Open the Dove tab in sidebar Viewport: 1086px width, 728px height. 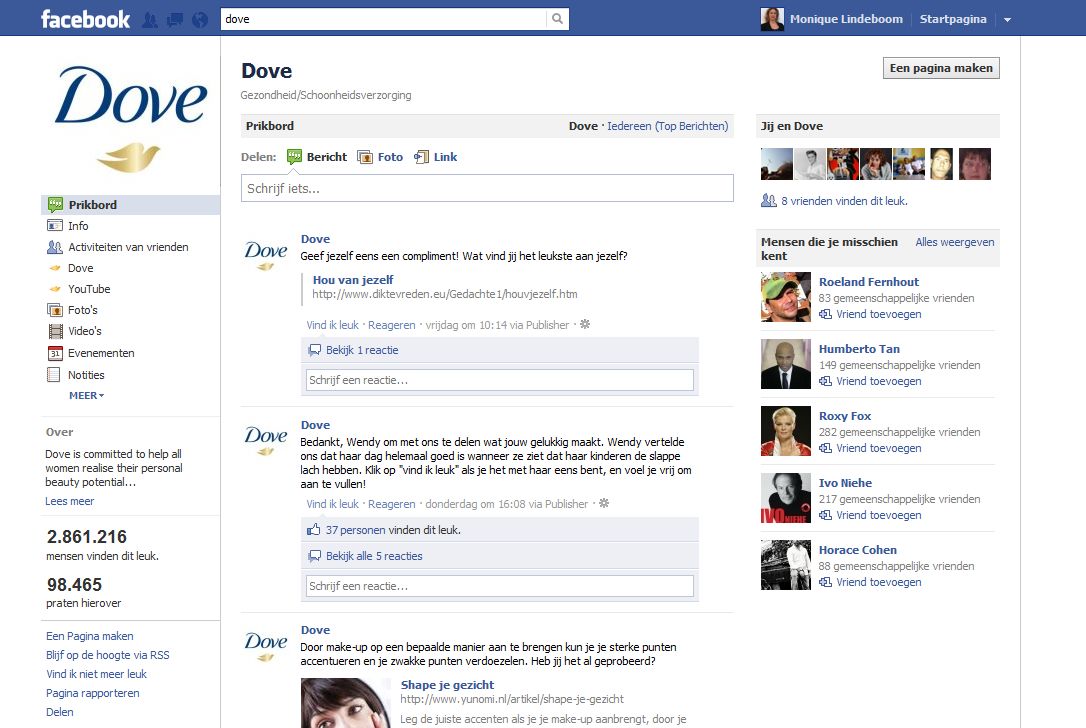click(x=80, y=268)
